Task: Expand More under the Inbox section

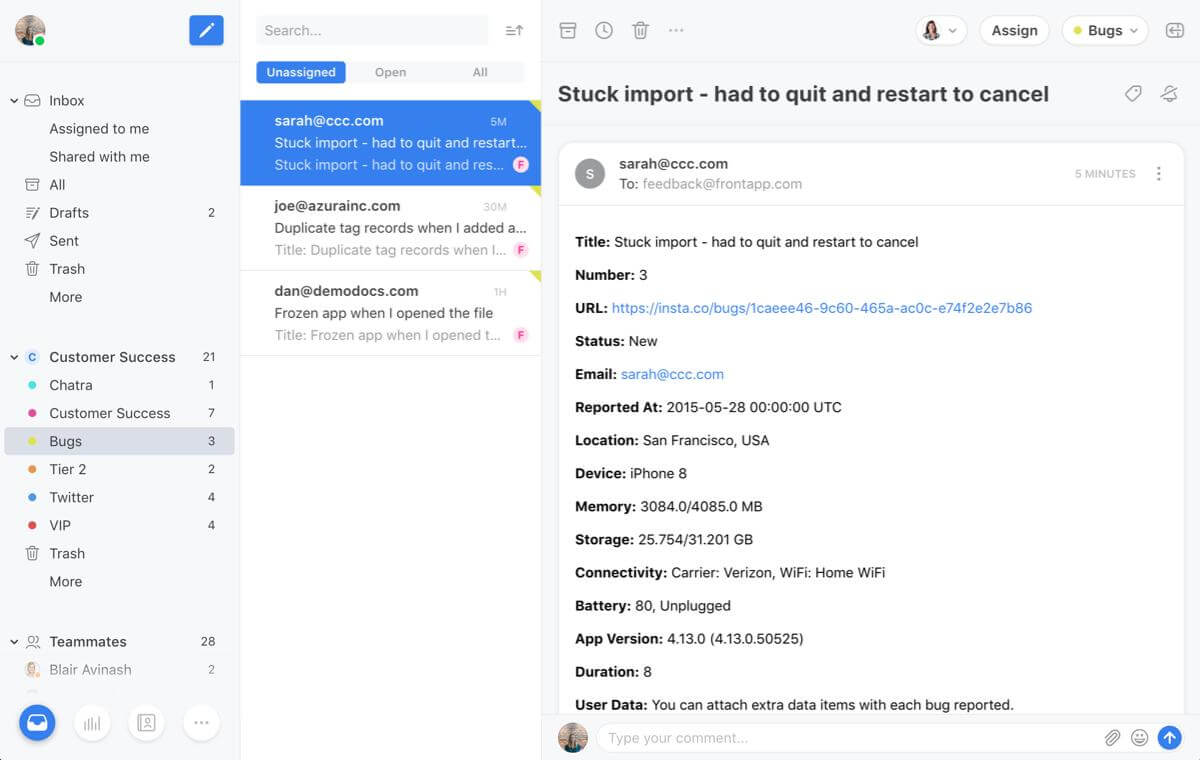Action: tap(66, 297)
